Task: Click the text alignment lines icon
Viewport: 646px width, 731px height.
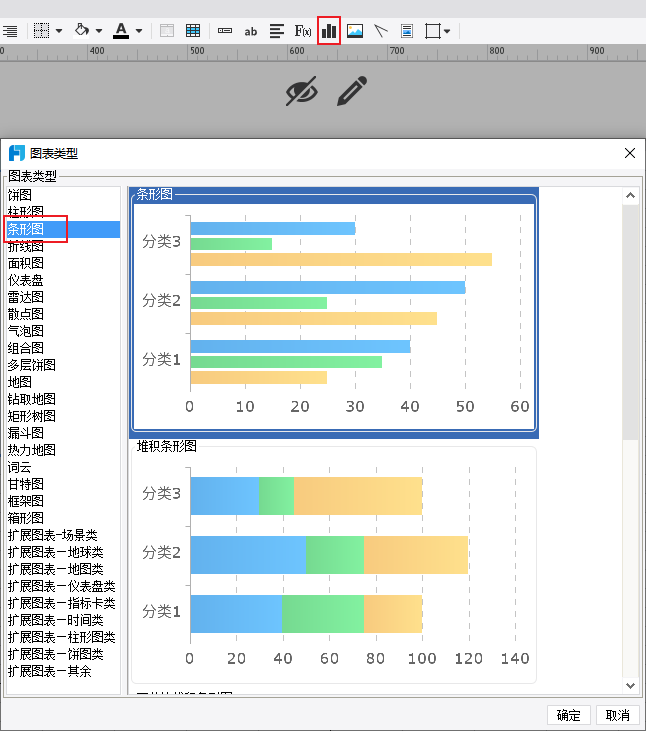Action: 277,31
